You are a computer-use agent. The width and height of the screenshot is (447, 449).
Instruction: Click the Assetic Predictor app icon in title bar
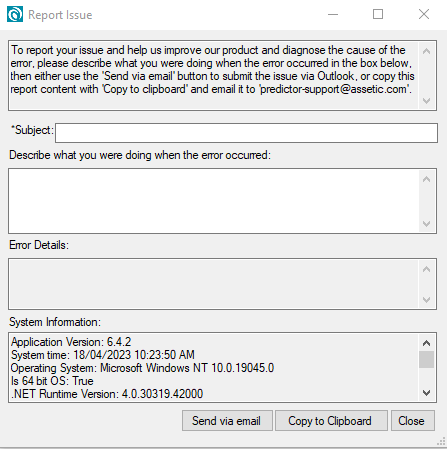[15, 14]
